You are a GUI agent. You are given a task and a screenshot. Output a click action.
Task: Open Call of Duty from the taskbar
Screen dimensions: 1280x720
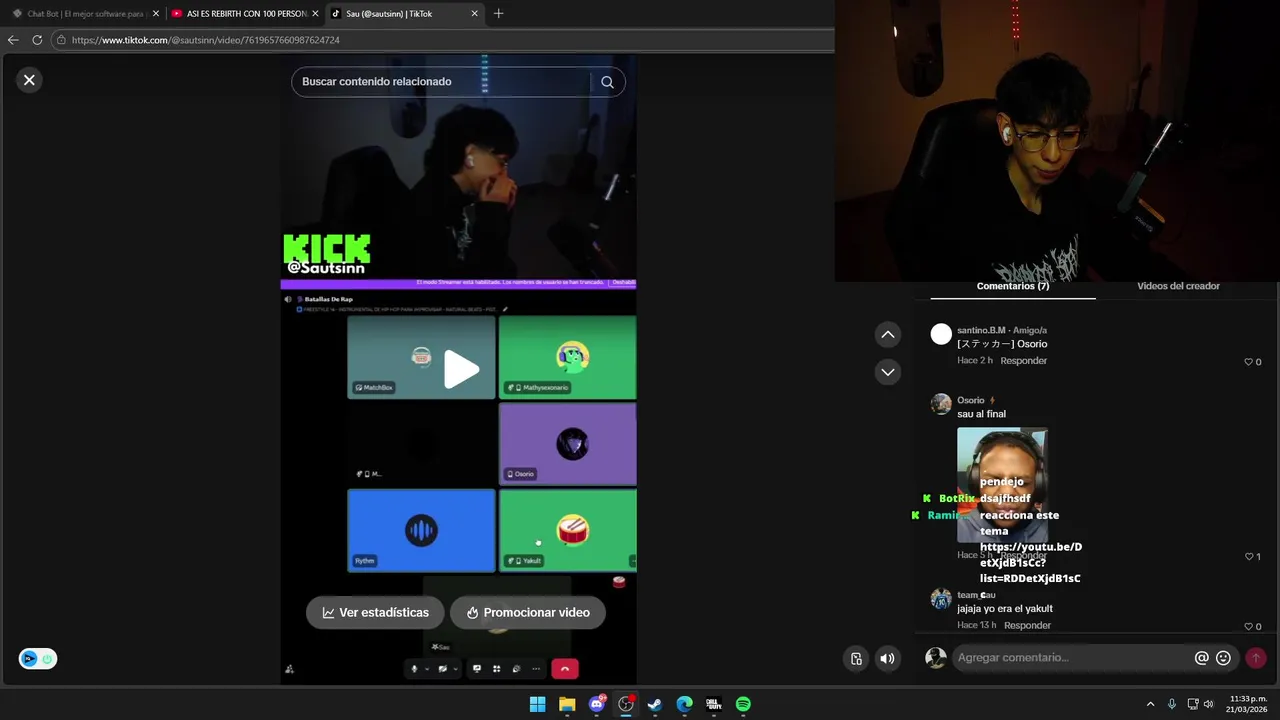[713, 704]
